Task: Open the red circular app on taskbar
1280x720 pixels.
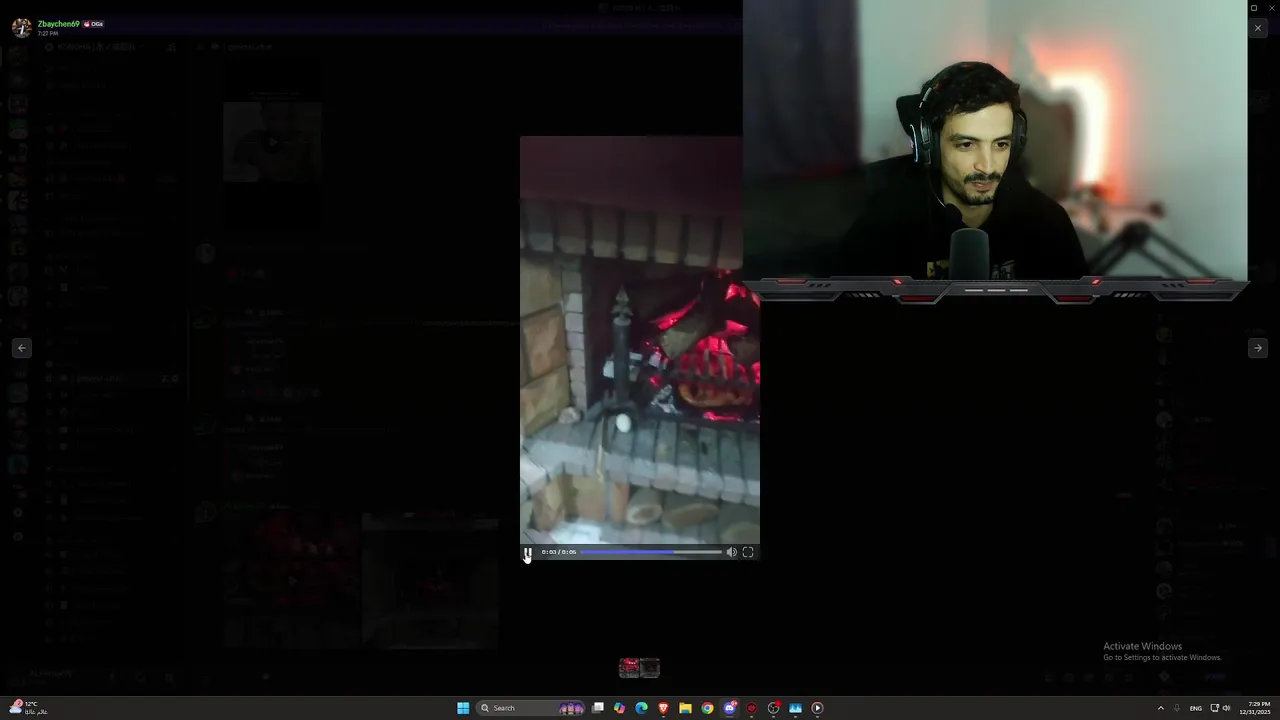Action: pos(752,708)
